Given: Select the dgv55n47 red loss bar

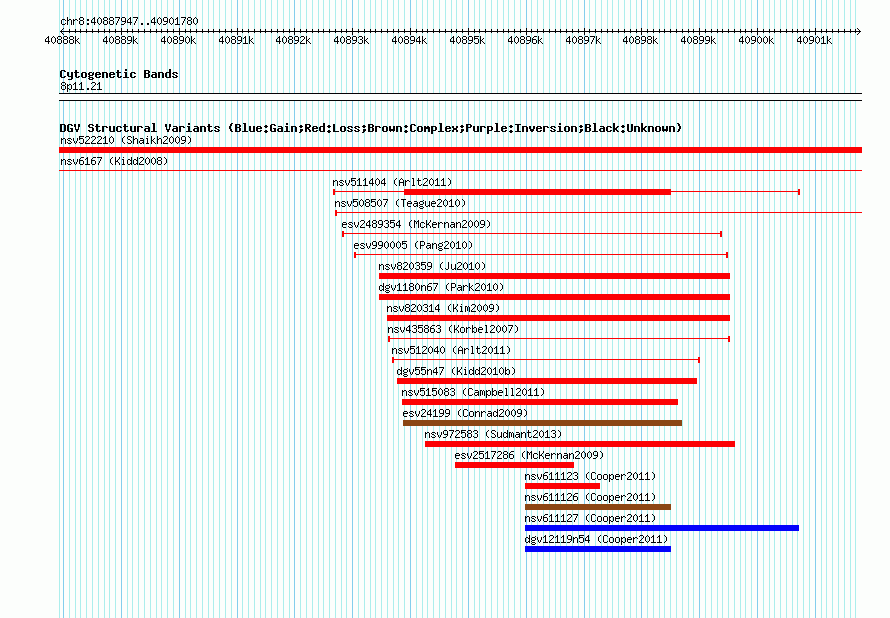Looking at the screenshot, I should click(547, 381).
